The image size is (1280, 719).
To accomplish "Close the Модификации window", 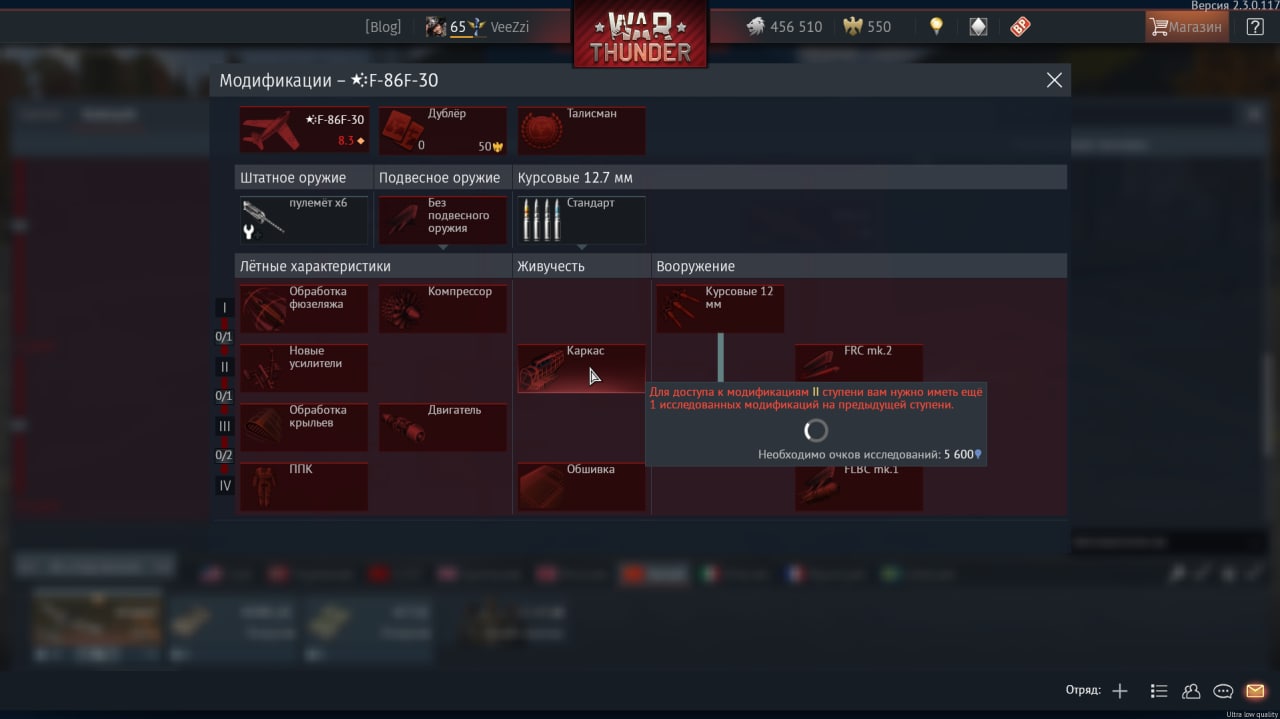I will pyautogui.click(x=1054, y=80).
